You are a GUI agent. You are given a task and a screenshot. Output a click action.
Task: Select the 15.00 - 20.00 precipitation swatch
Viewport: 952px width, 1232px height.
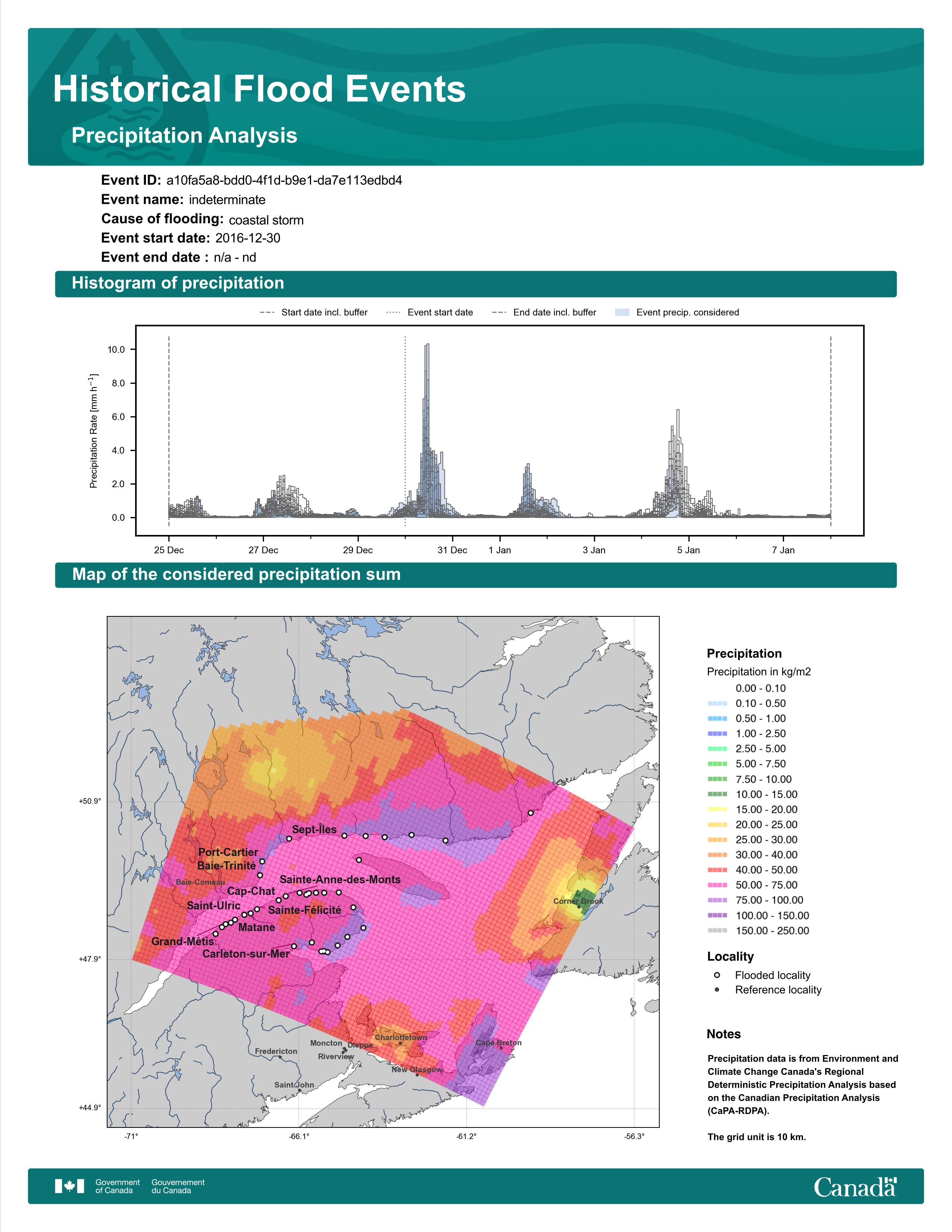coord(717,809)
